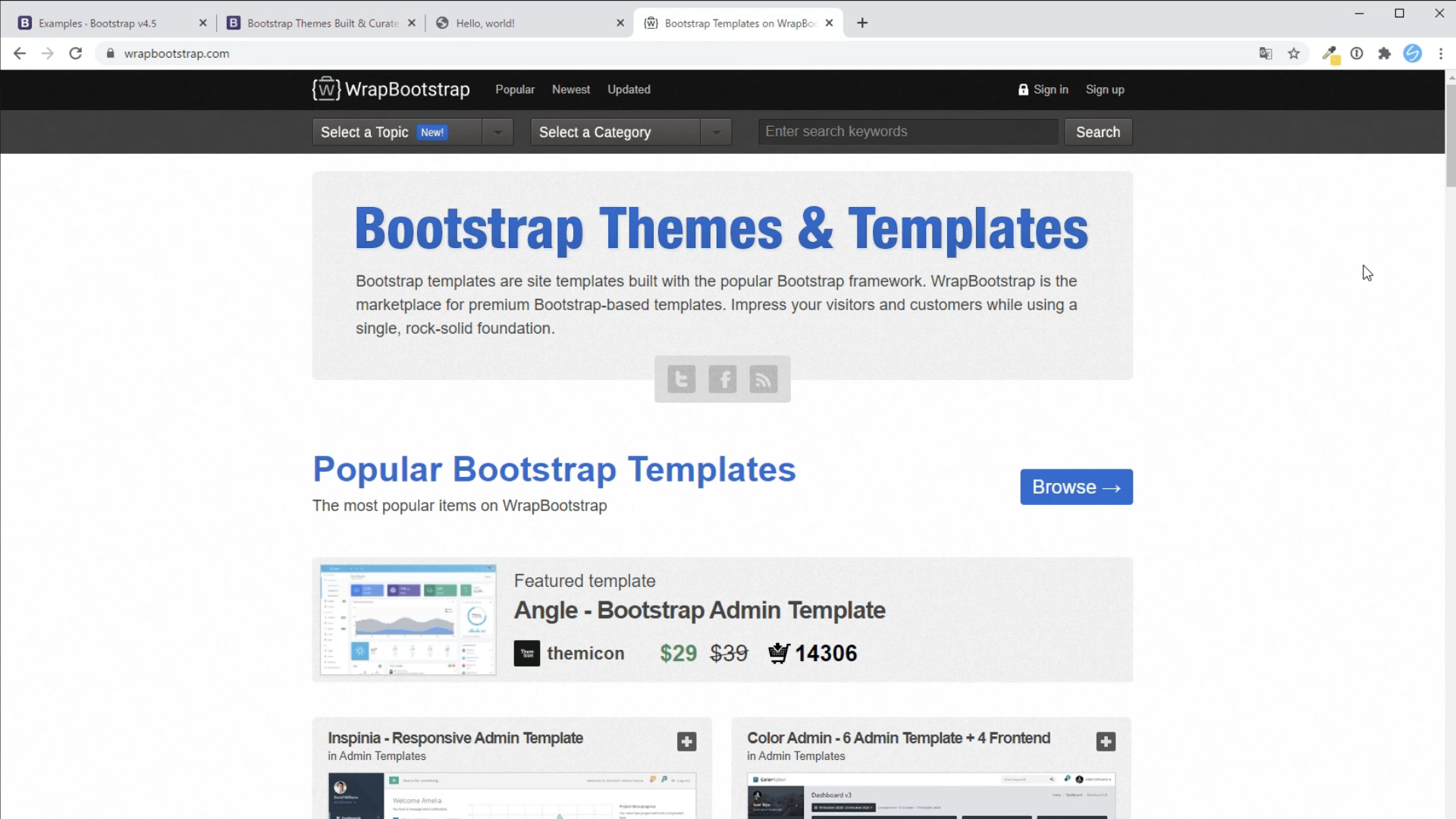Open the Angle template thumbnail
Viewport: 1456px width, 819px height.
(x=408, y=620)
